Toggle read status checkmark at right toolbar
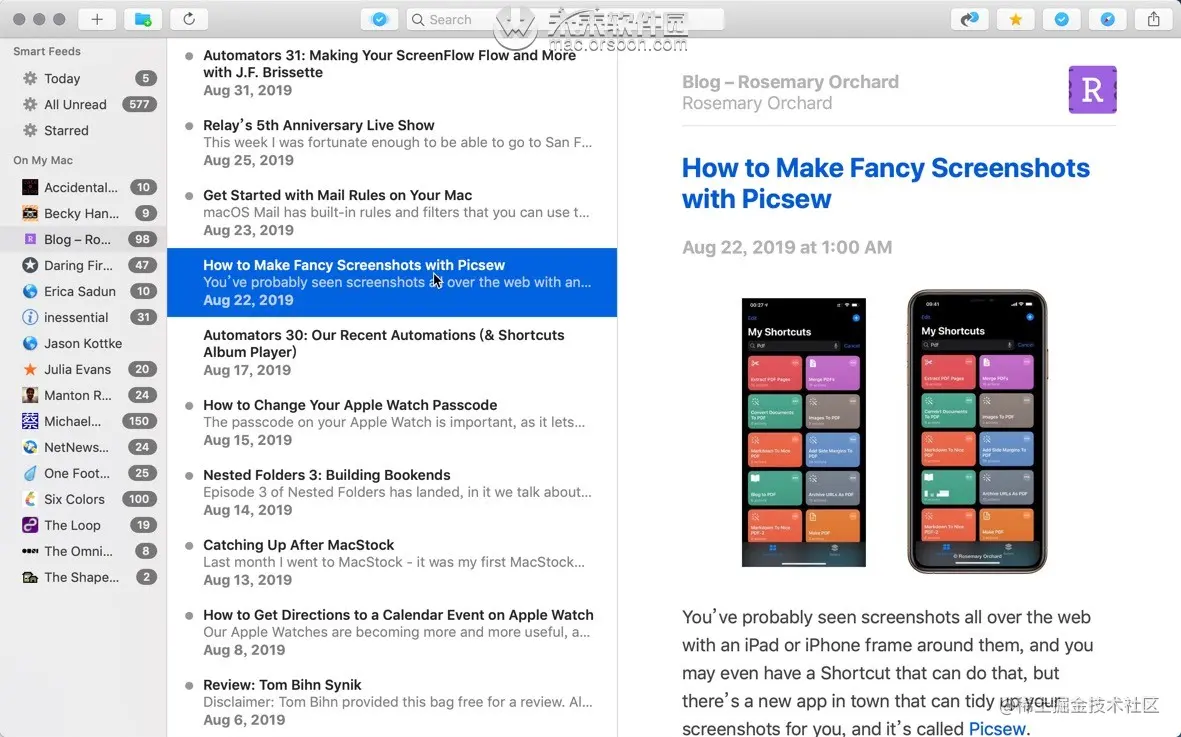 1061,19
